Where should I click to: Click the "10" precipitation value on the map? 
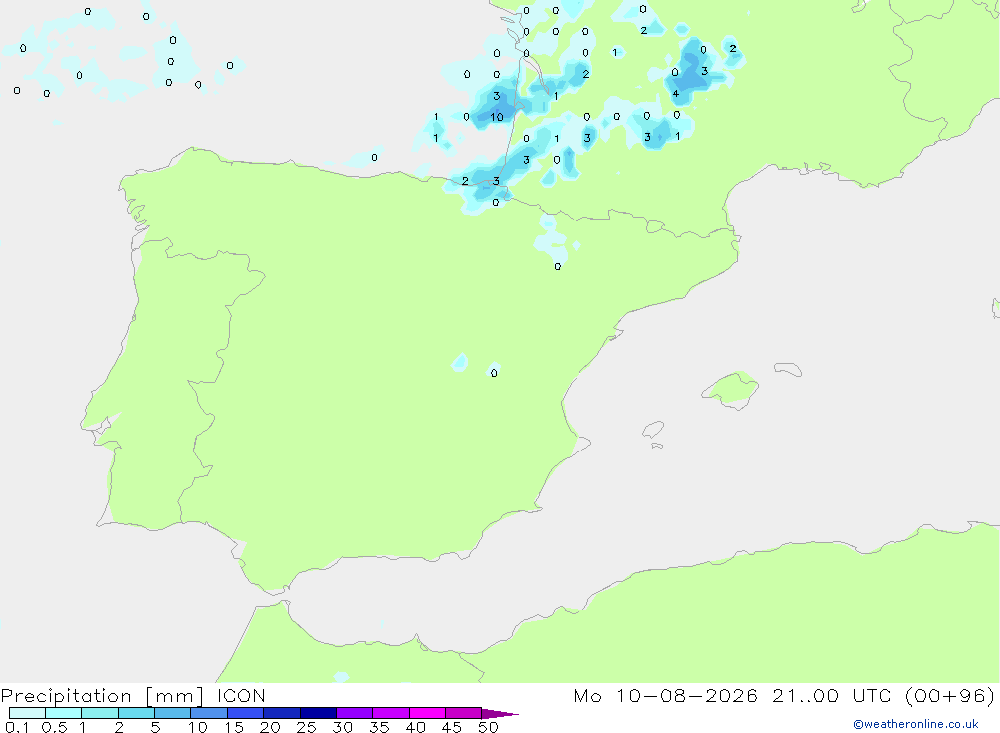(x=497, y=117)
